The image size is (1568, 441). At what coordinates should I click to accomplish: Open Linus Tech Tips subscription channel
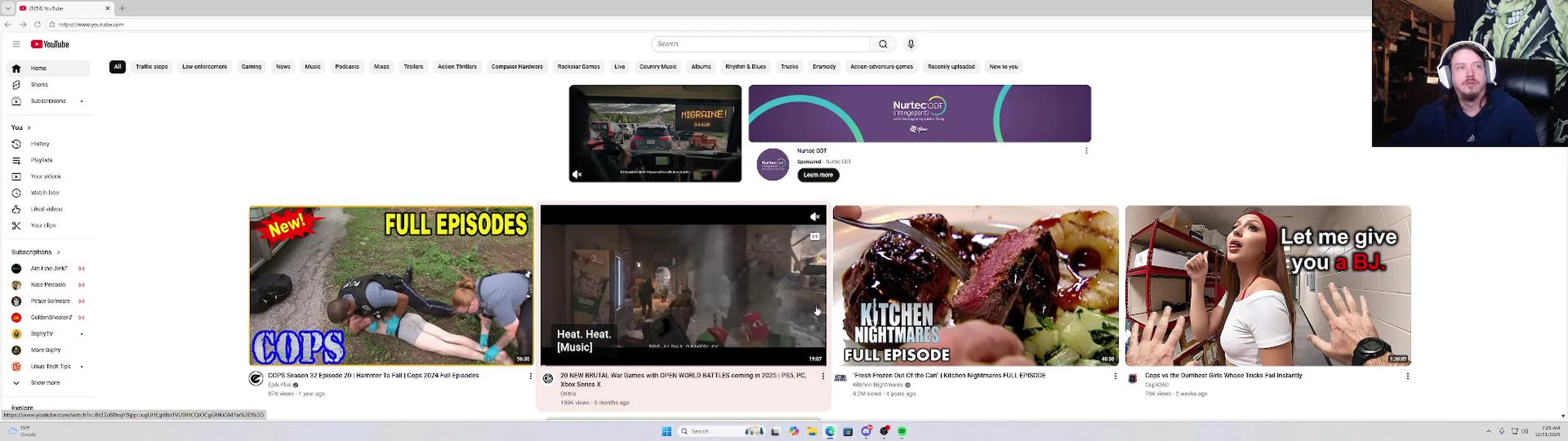point(48,366)
